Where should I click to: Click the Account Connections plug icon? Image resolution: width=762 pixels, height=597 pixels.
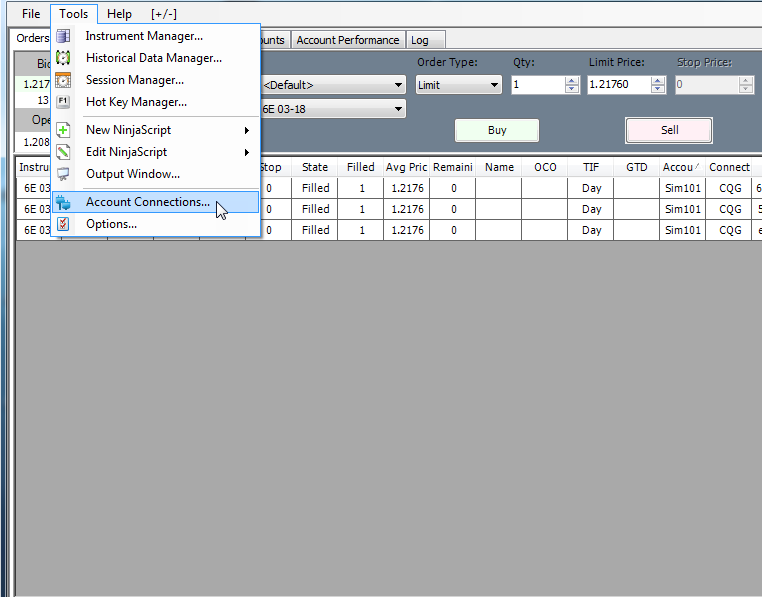pos(63,202)
